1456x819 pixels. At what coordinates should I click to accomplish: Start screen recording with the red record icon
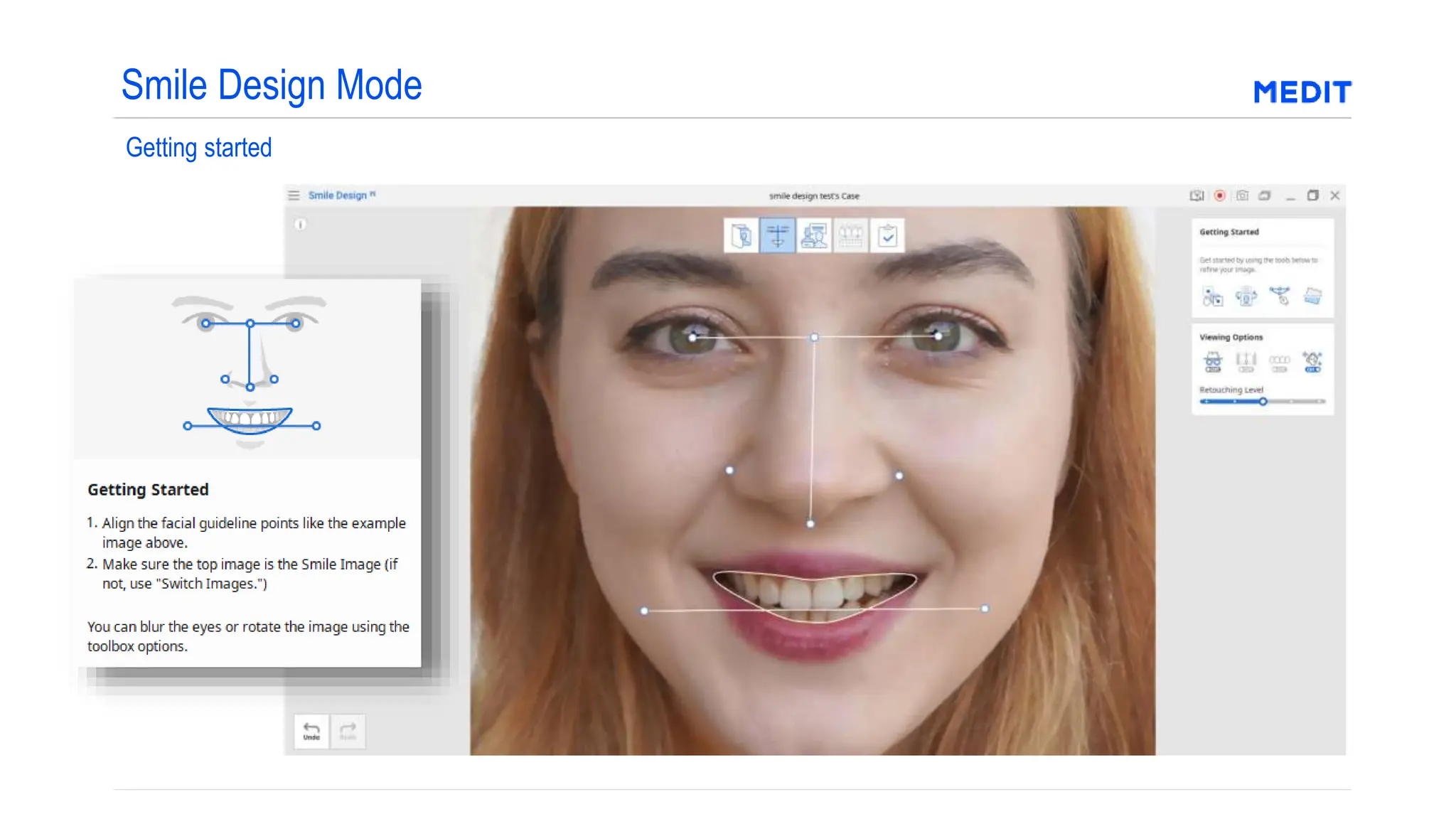pos(1220,196)
